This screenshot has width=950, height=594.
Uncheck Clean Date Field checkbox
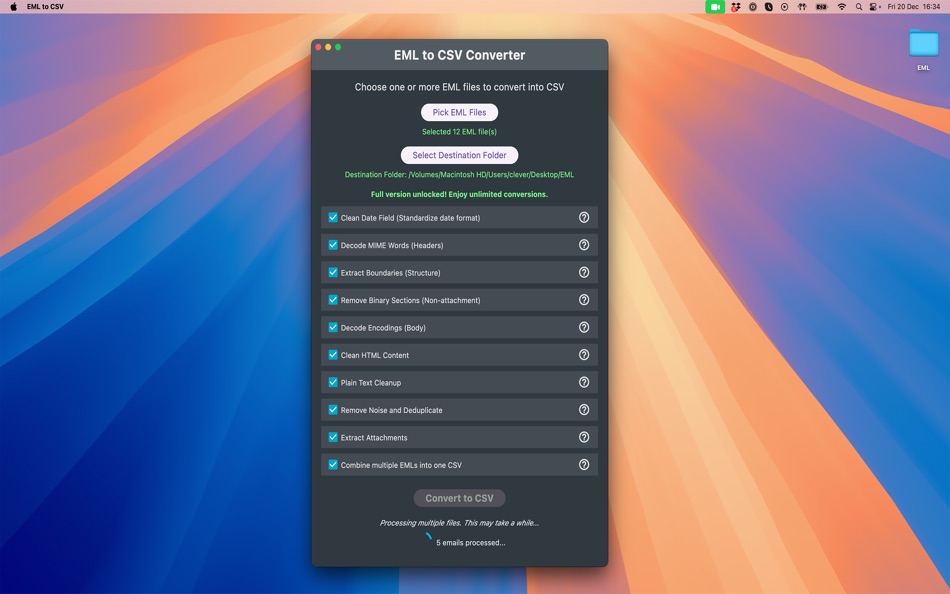[x=333, y=217]
